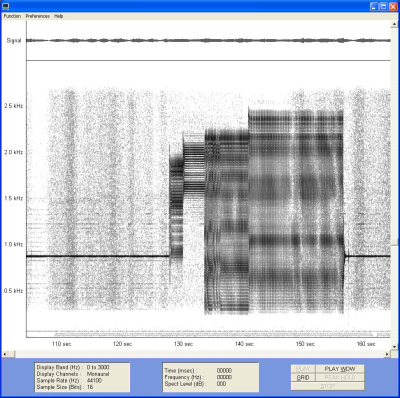The height and width of the screenshot is (398, 400).
Task: Toggle the PEAK HOLD button
Action: tap(340, 378)
